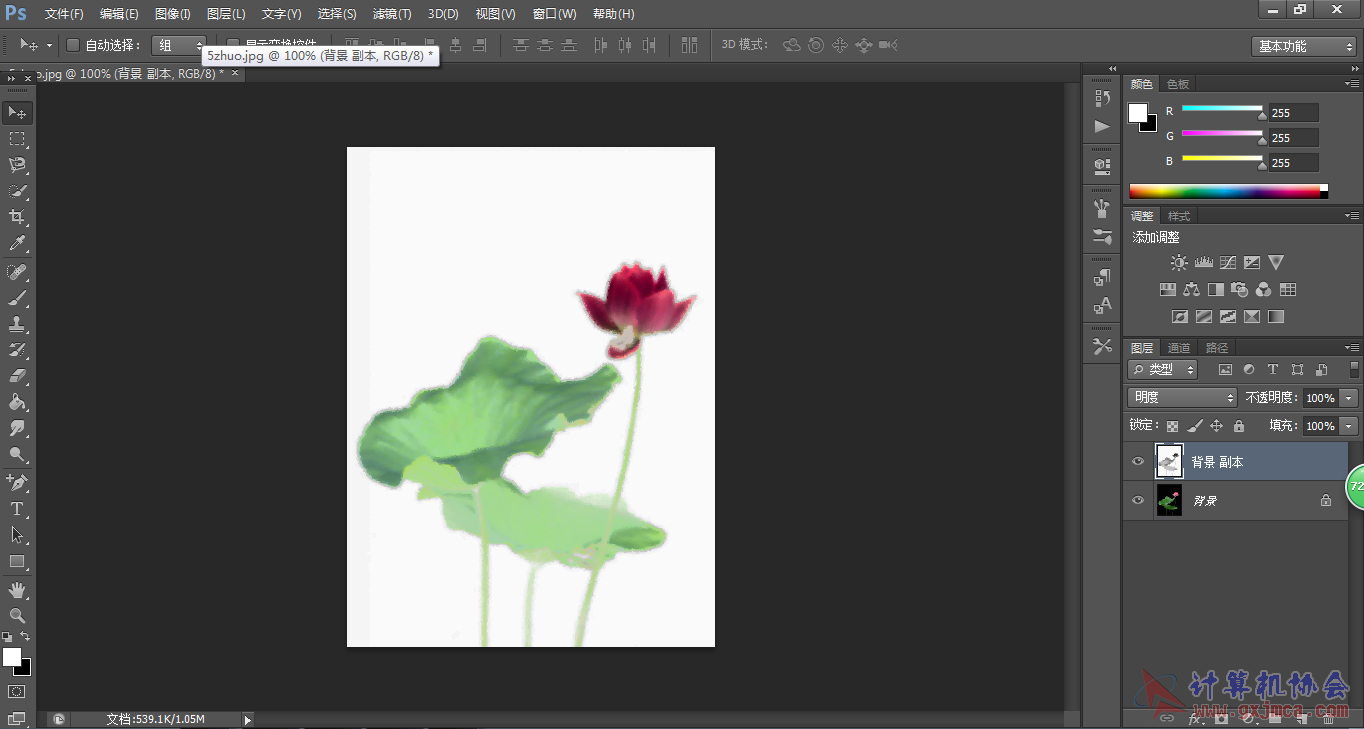Click the color spectrum ramp bar
The height and width of the screenshot is (729, 1364).
1224,191
